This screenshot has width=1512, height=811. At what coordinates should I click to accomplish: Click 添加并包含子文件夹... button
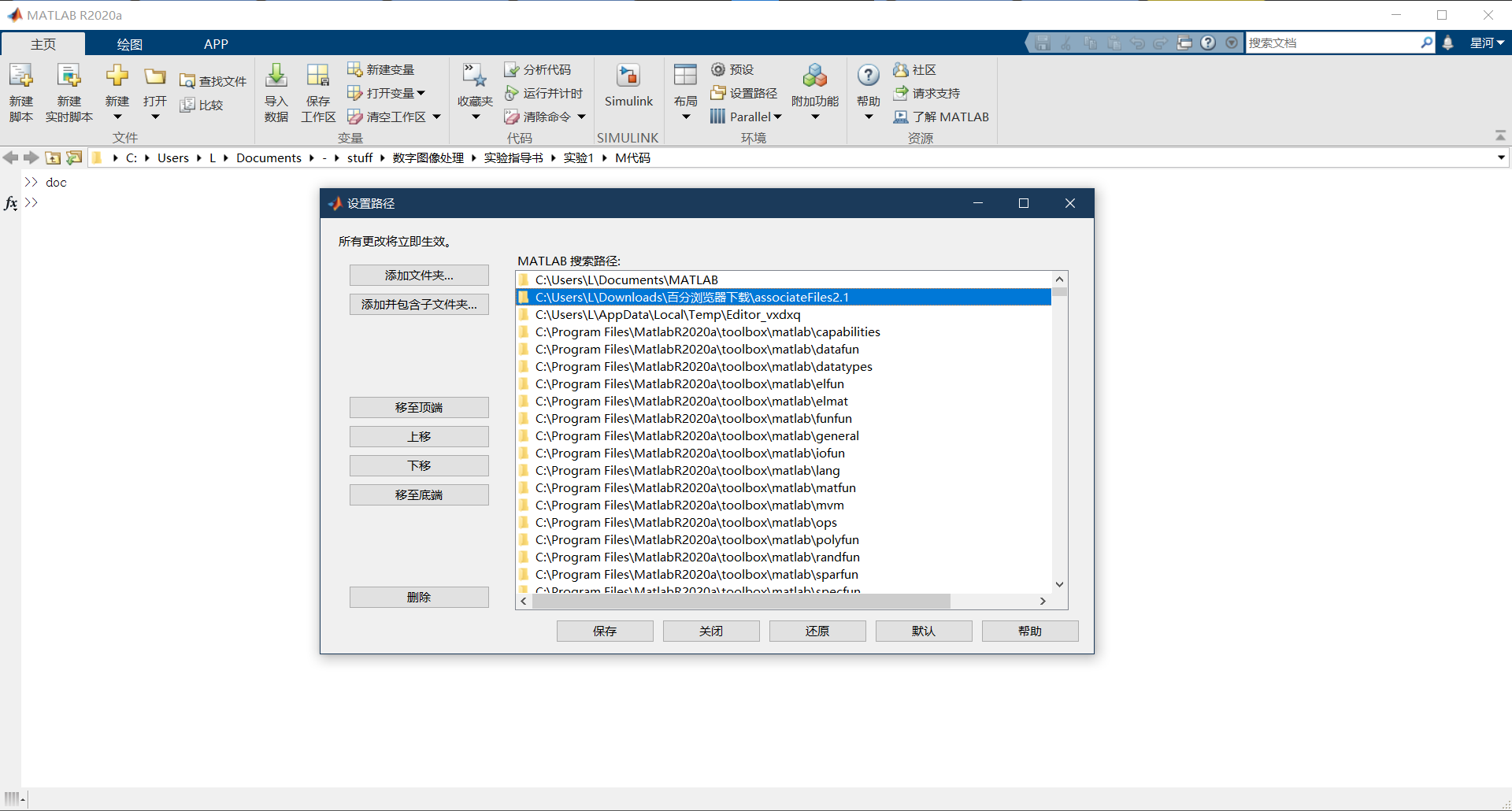point(419,305)
